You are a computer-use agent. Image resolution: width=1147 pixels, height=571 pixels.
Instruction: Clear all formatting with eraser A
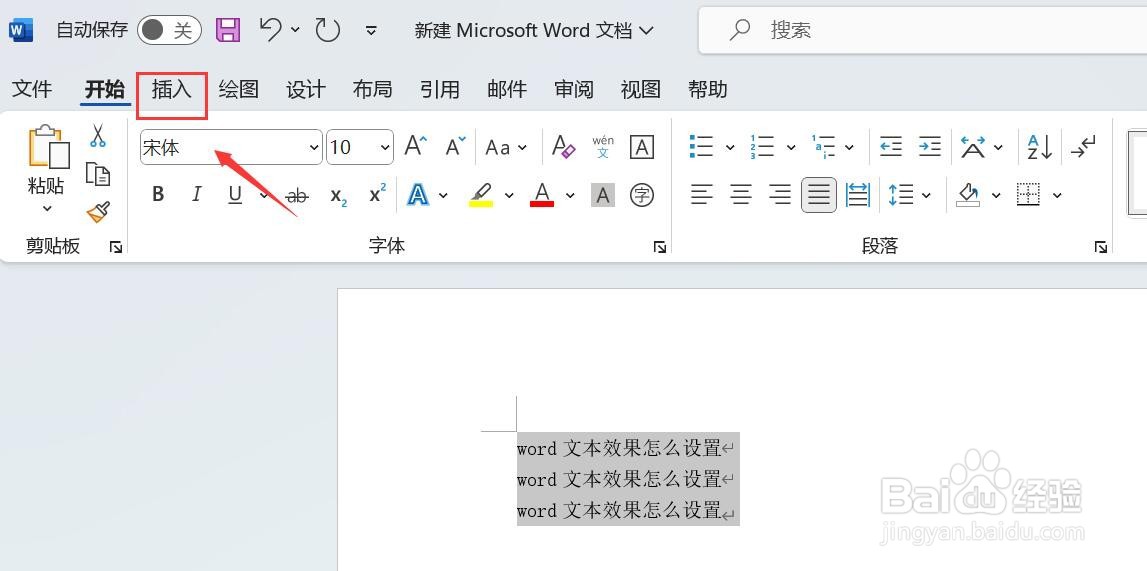click(x=563, y=146)
